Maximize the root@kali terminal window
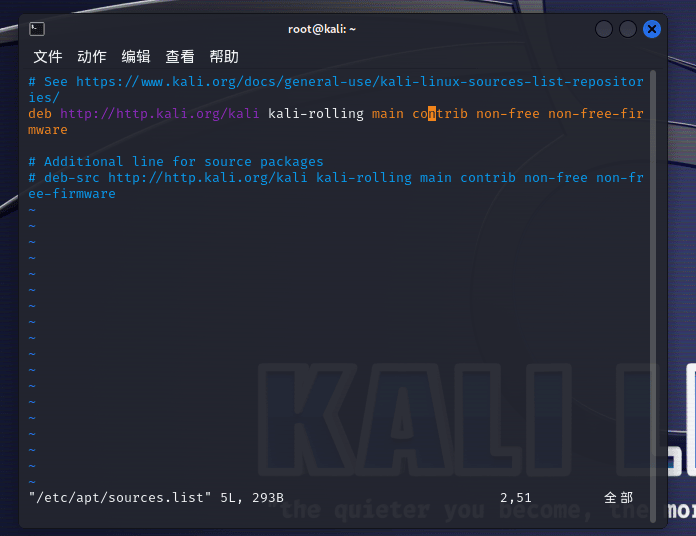This screenshot has width=696, height=536. click(628, 29)
